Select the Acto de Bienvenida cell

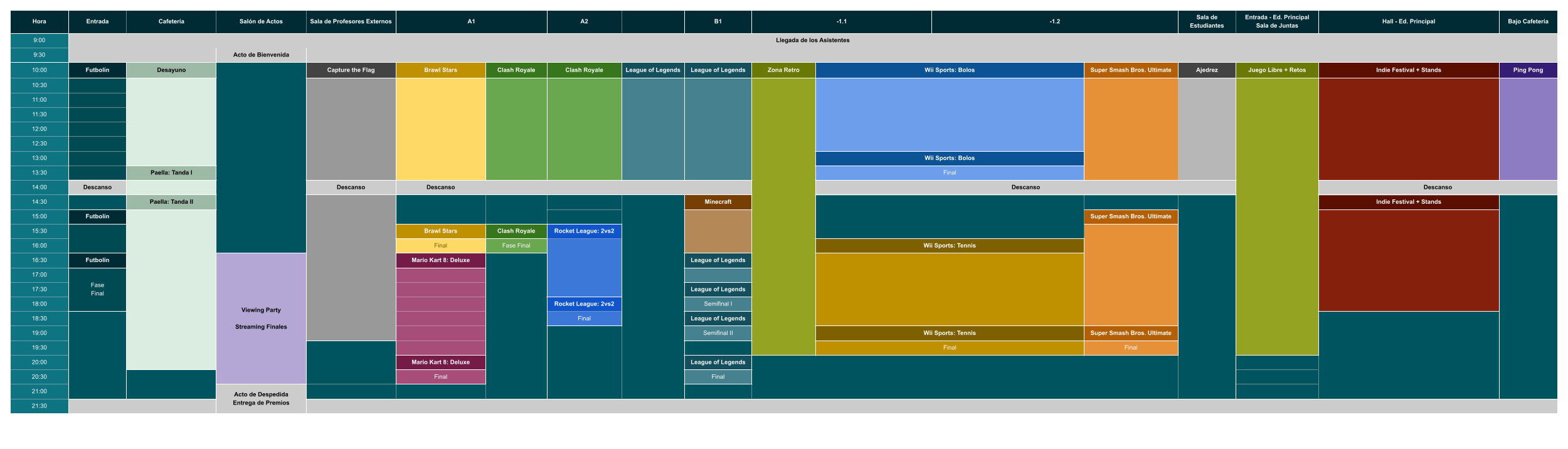pyautogui.click(x=261, y=55)
